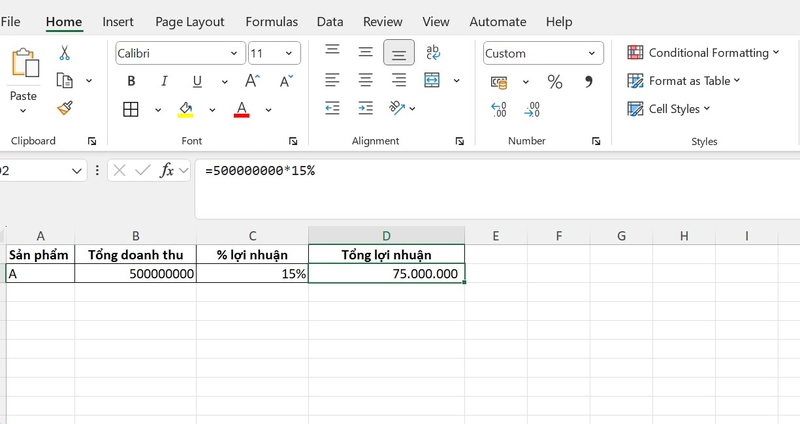Open Number format dialog launcher
This screenshot has height=424, width=800.
pyautogui.click(x=596, y=141)
